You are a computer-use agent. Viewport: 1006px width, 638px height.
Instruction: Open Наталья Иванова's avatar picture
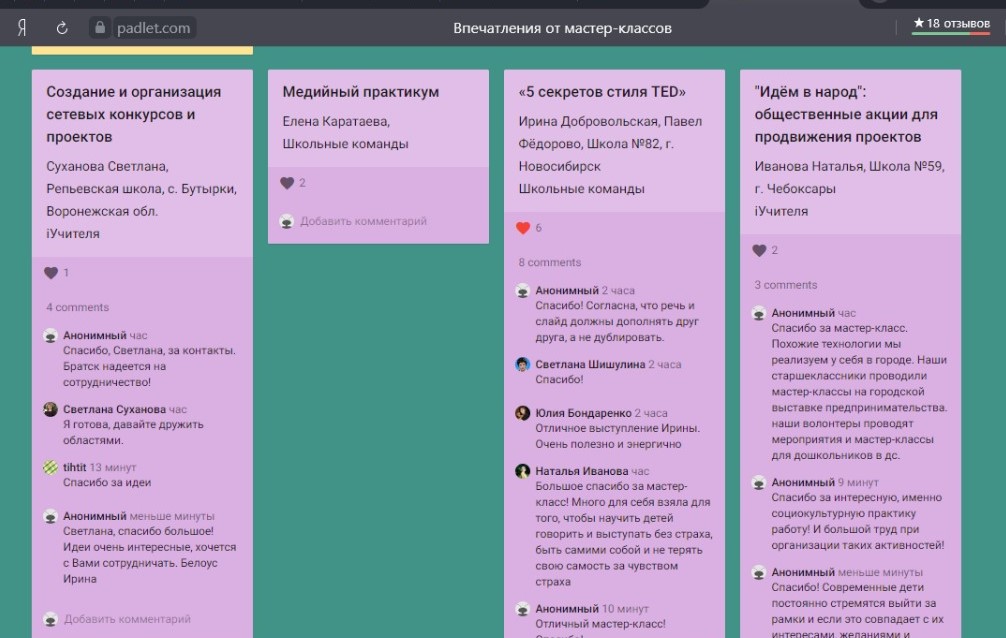pyautogui.click(x=522, y=471)
